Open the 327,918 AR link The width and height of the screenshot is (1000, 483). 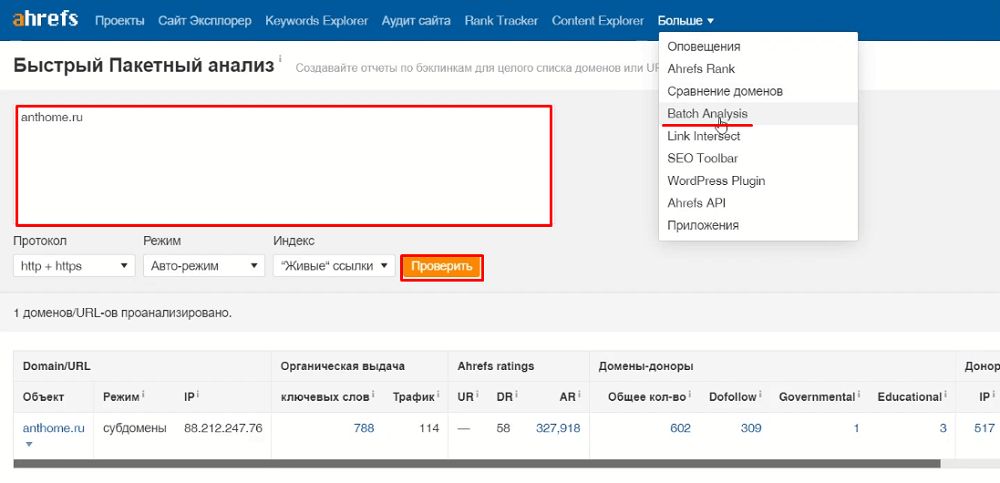(558, 428)
